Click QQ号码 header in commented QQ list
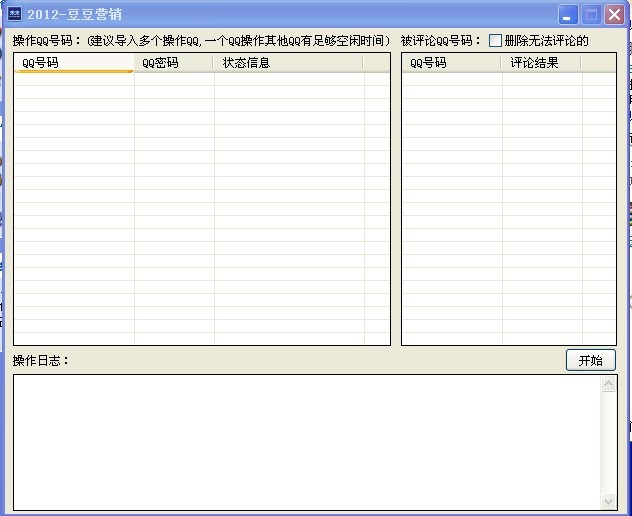Viewport: 632px width, 516px height. click(452, 63)
